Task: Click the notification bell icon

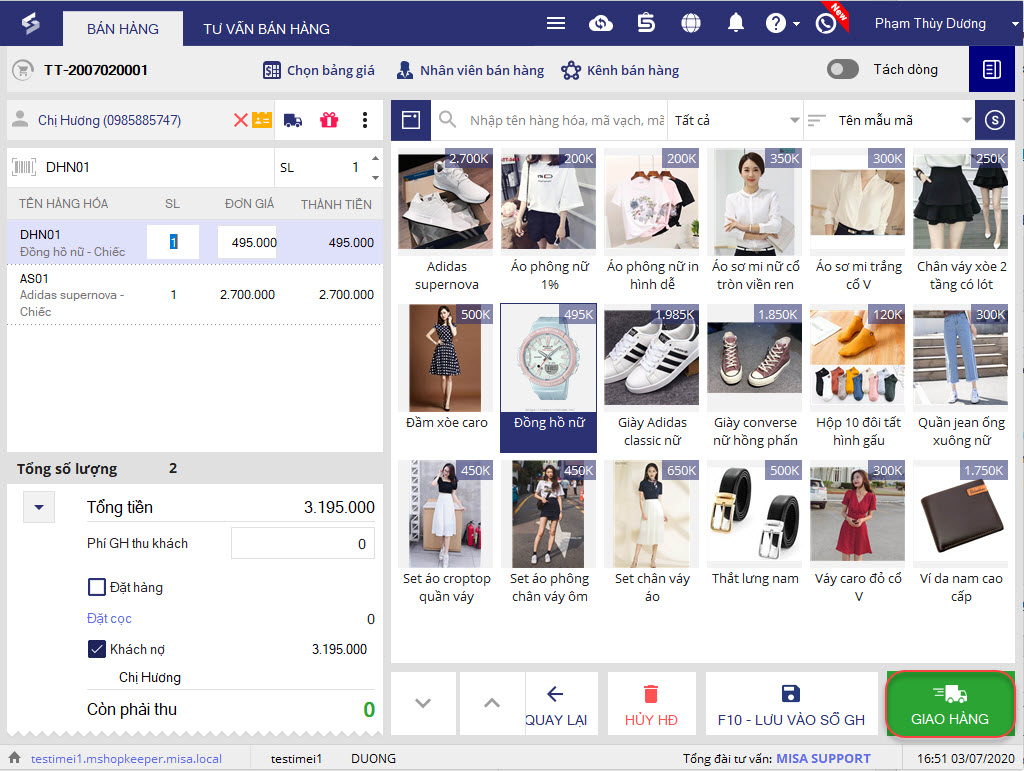Action: pyautogui.click(x=735, y=24)
